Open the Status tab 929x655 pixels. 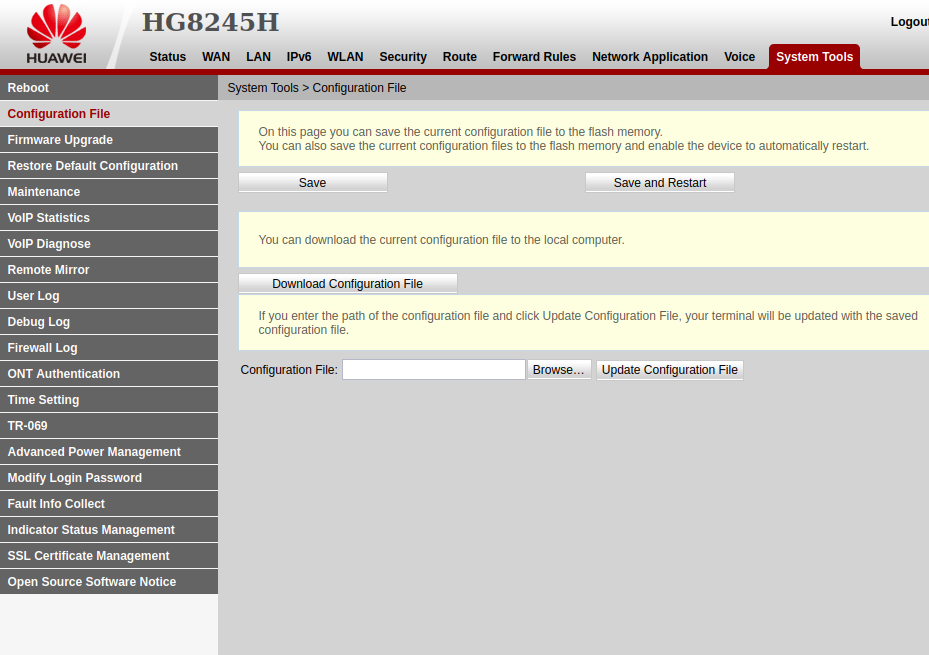point(168,57)
